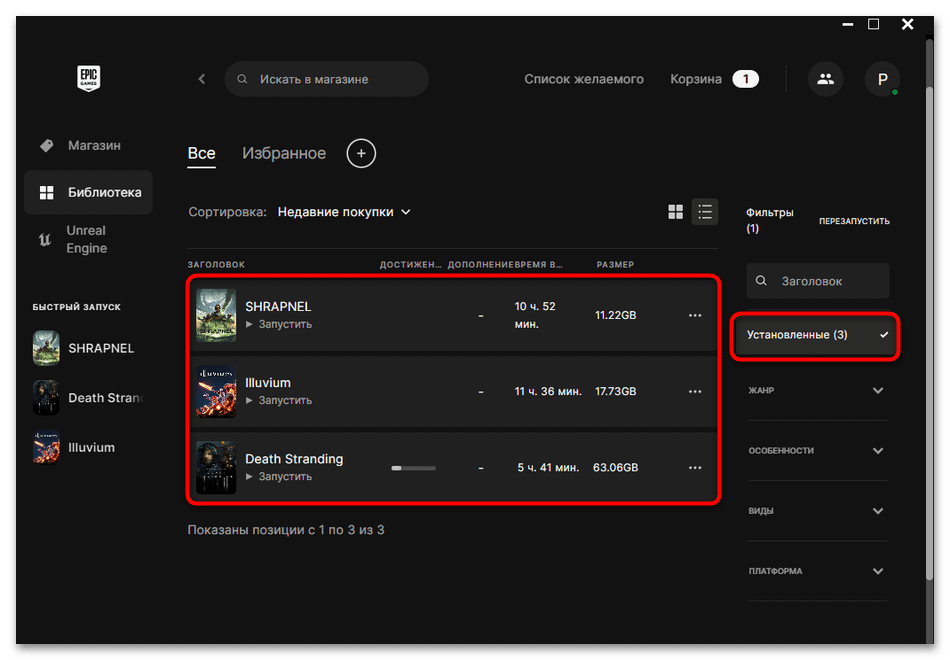Launch Illuvium with Запустить
The width and height of the screenshot is (950, 660).
(279, 401)
